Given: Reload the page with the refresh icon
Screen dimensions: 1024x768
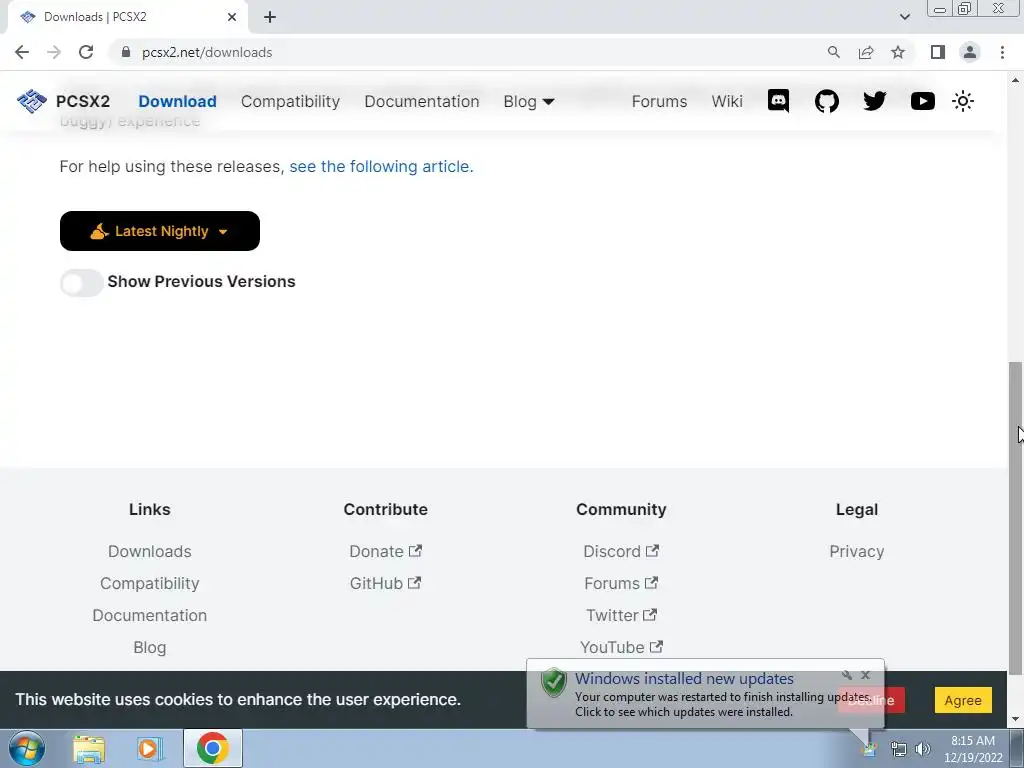Looking at the screenshot, I should point(86,52).
